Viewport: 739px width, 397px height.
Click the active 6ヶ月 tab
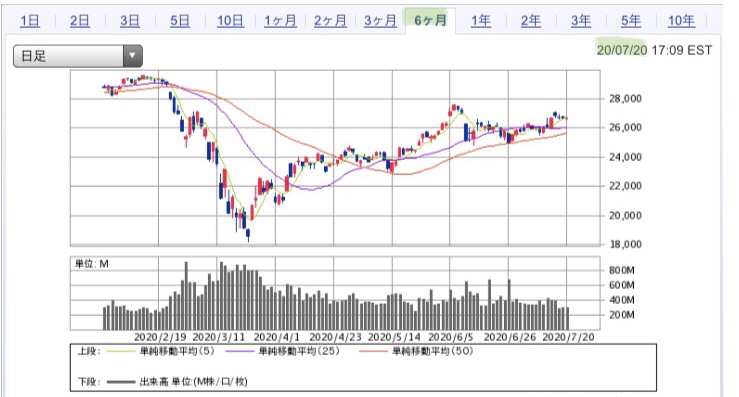tap(430, 21)
